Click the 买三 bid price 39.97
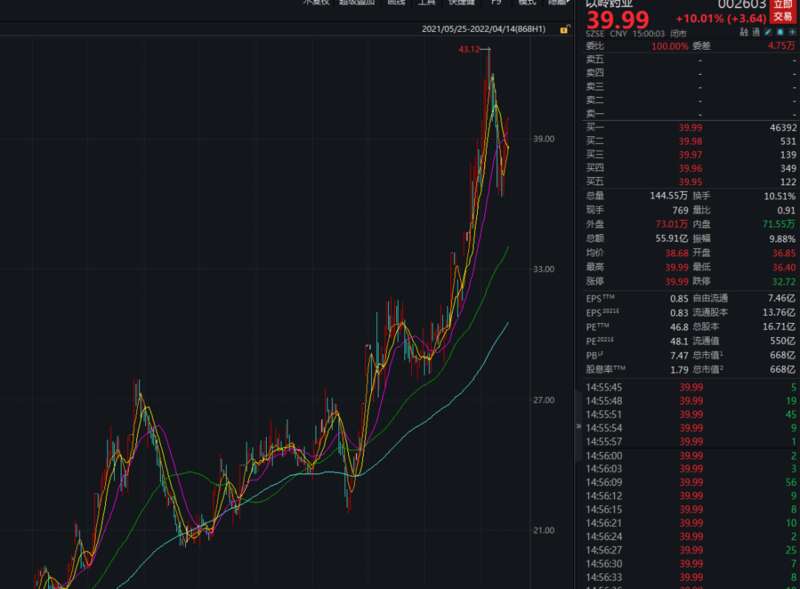 (x=690, y=155)
